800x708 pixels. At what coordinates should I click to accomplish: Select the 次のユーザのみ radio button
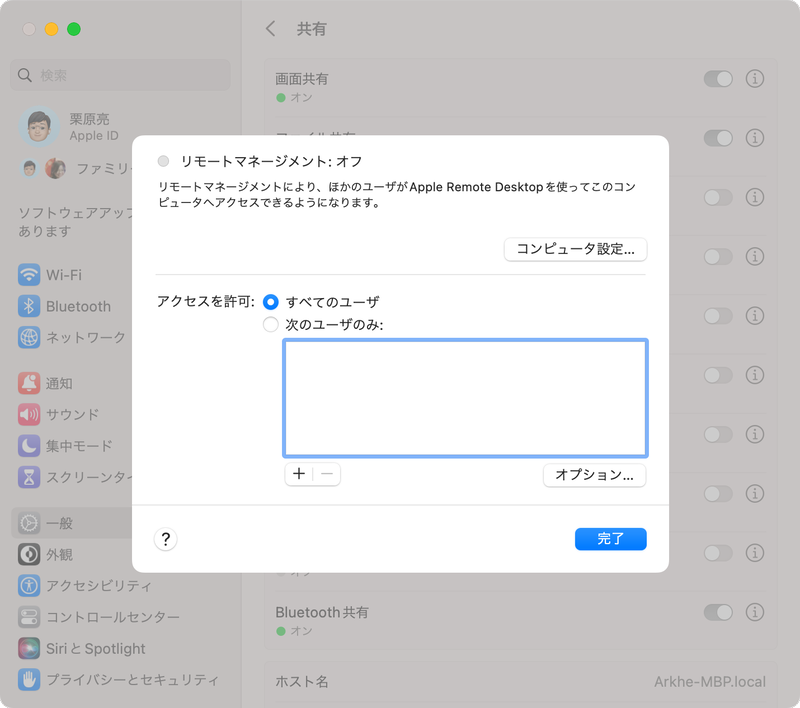270,324
